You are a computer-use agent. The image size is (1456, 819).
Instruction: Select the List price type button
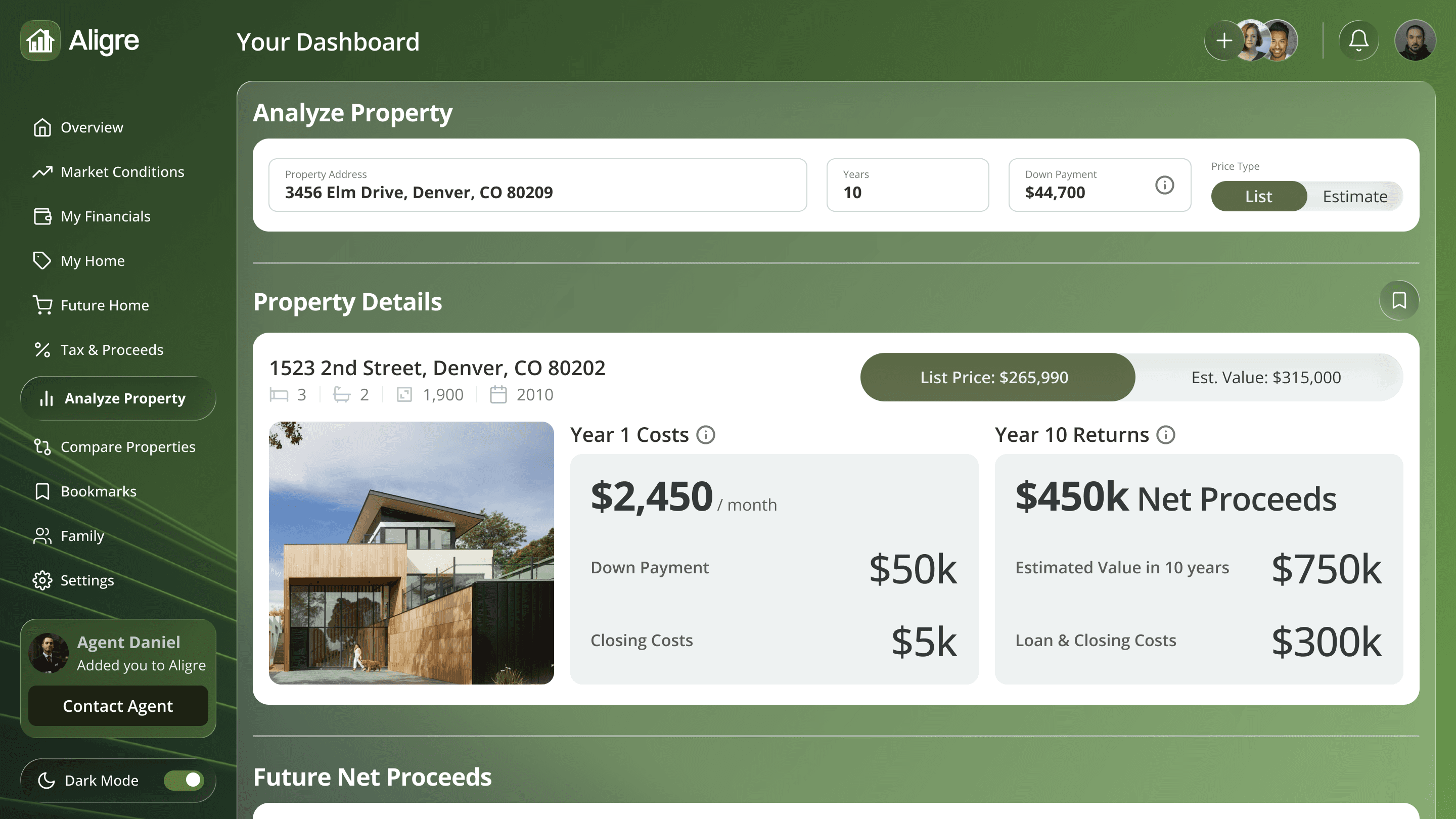point(1258,196)
